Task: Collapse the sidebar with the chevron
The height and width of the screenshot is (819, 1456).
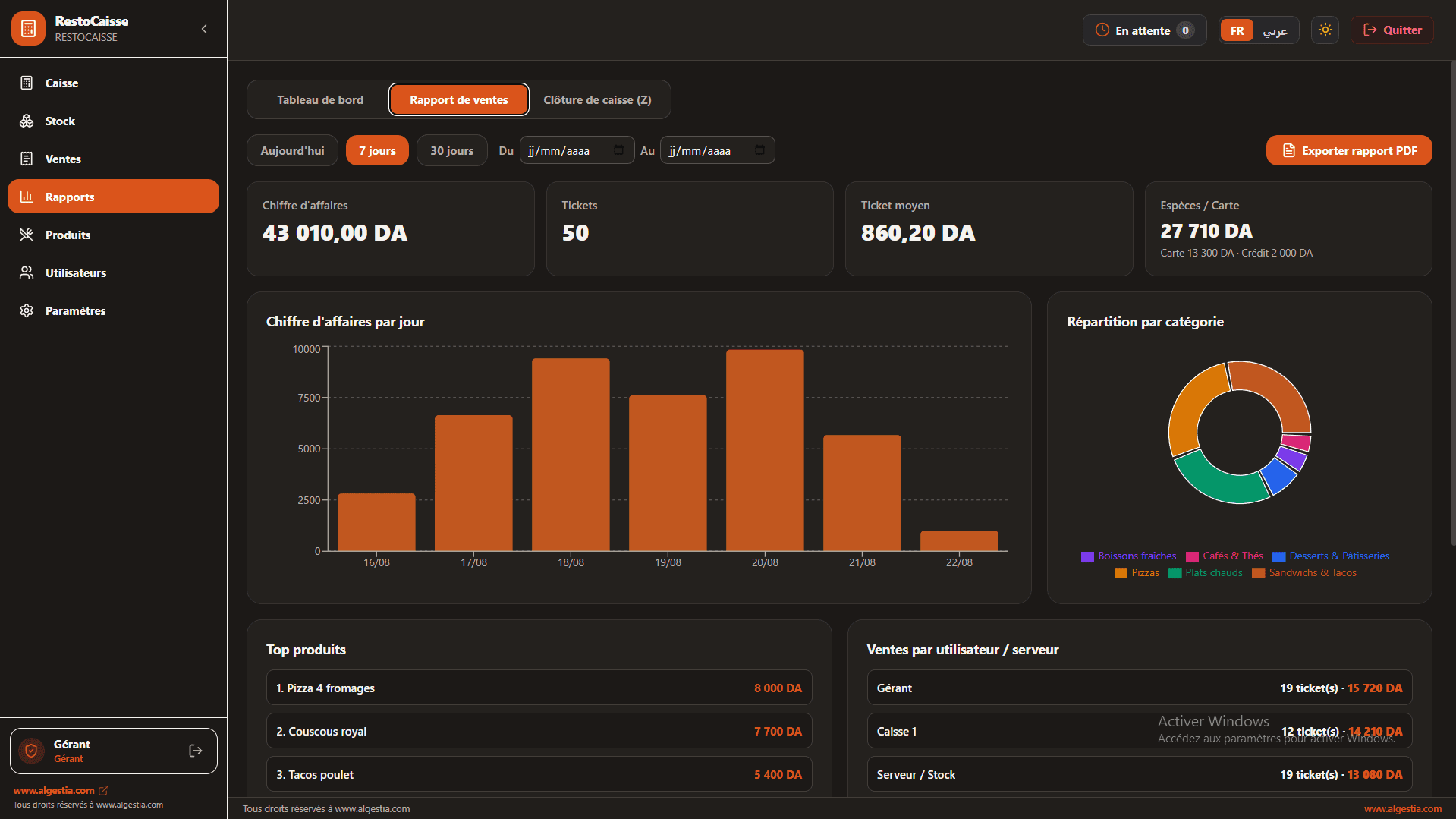Action: tap(204, 29)
